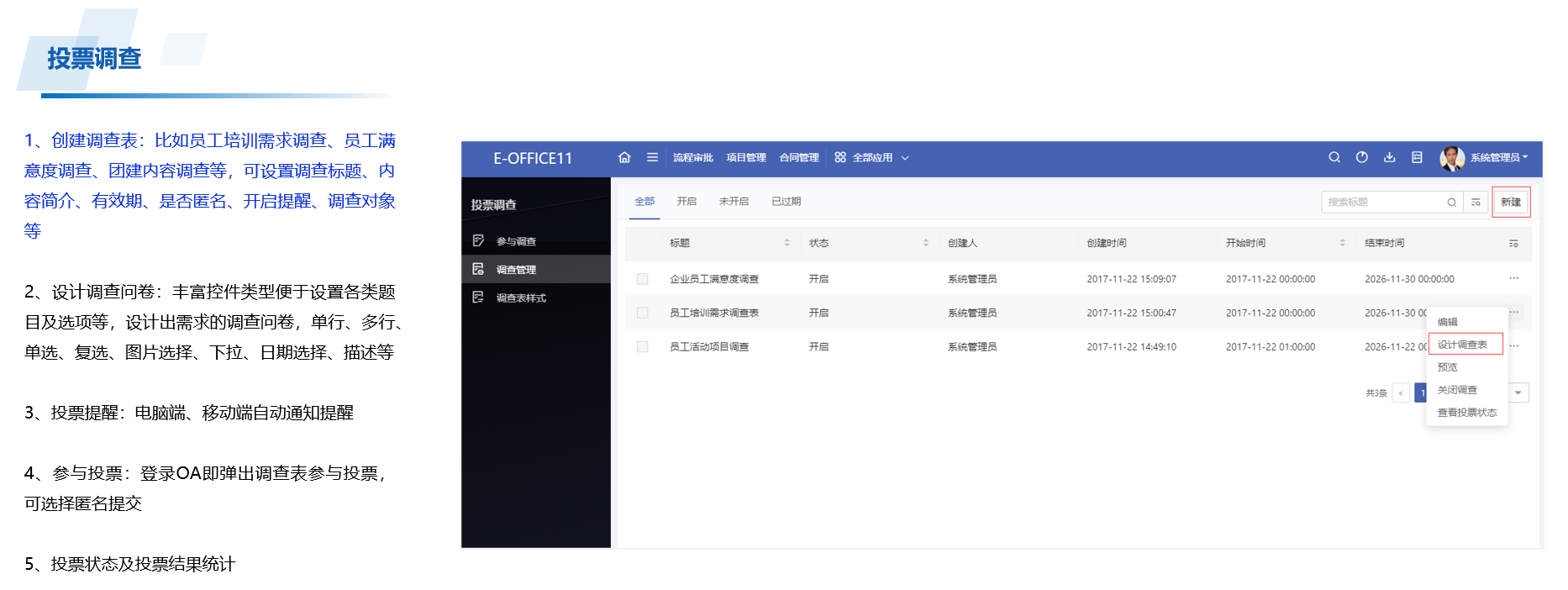Image resolution: width=1568 pixels, height=590 pixels.
Task: Check the 企业员工满意度调查 row checkbox
Action: (643, 279)
